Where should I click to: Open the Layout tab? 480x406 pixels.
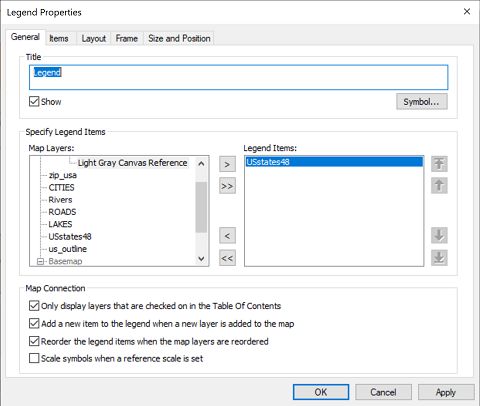[94, 38]
